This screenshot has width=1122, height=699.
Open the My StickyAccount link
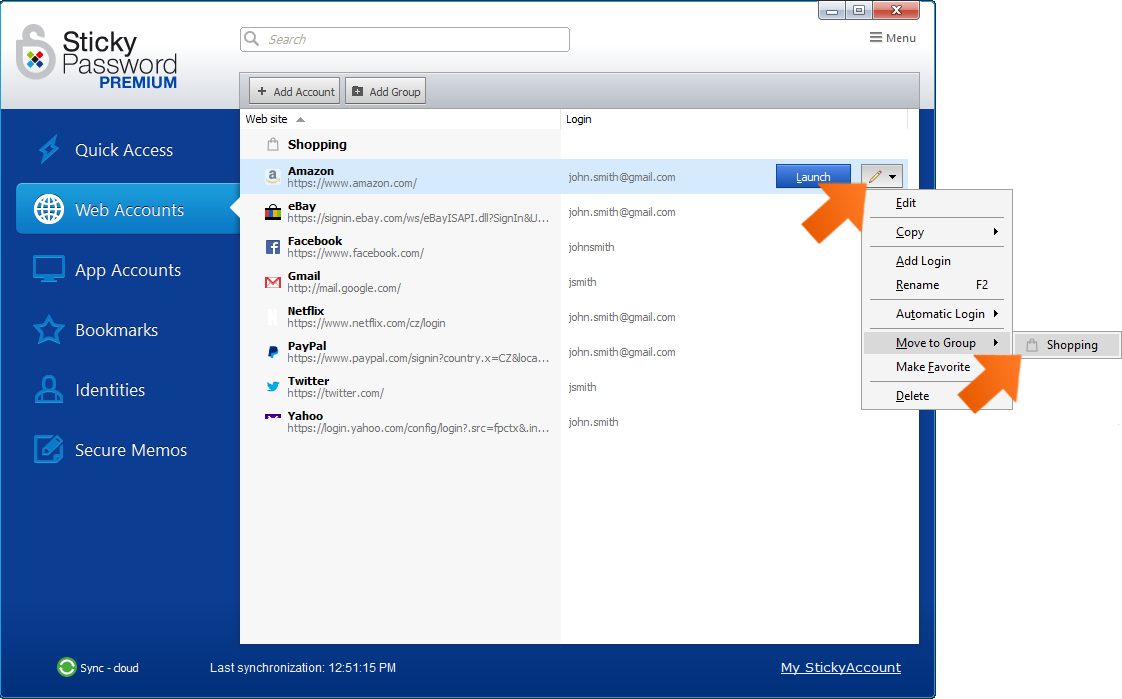(841, 668)
